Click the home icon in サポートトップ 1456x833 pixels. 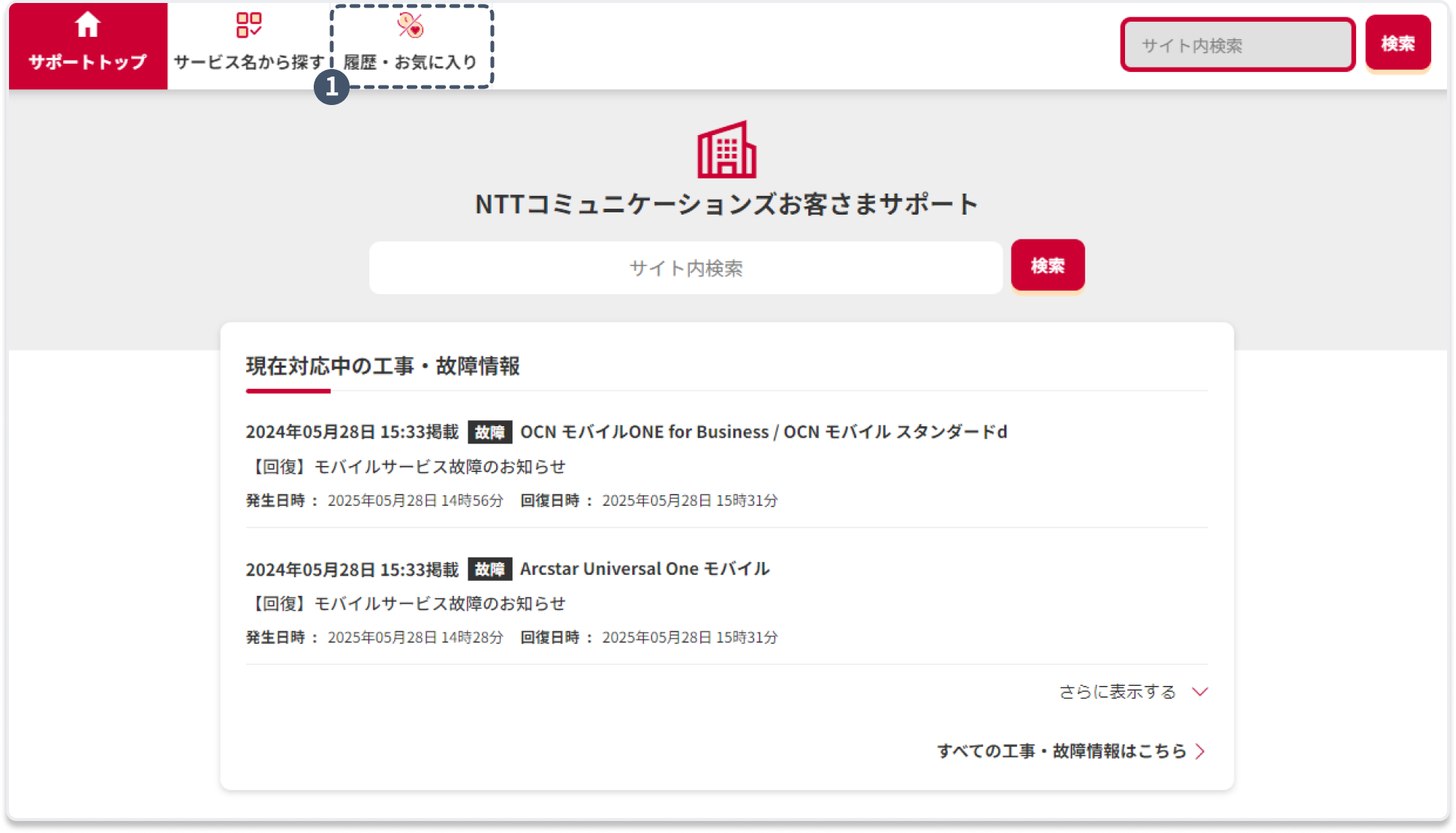click(88, 25)
